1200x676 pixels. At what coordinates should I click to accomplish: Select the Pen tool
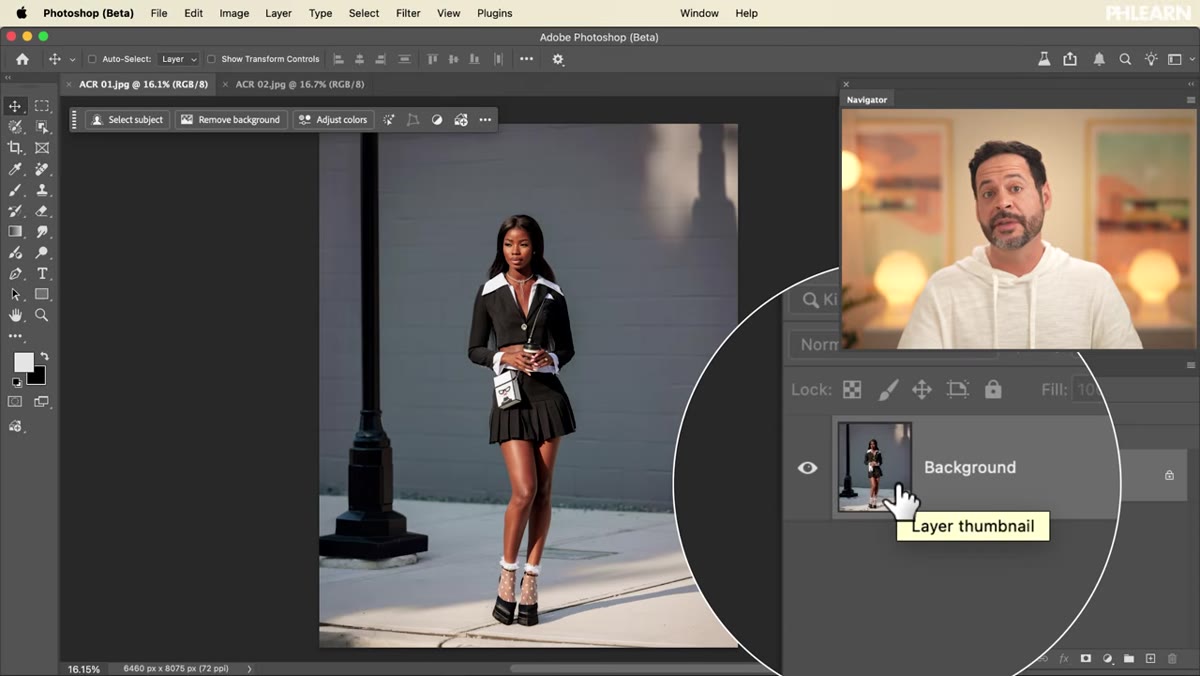(x=15, y=274)
